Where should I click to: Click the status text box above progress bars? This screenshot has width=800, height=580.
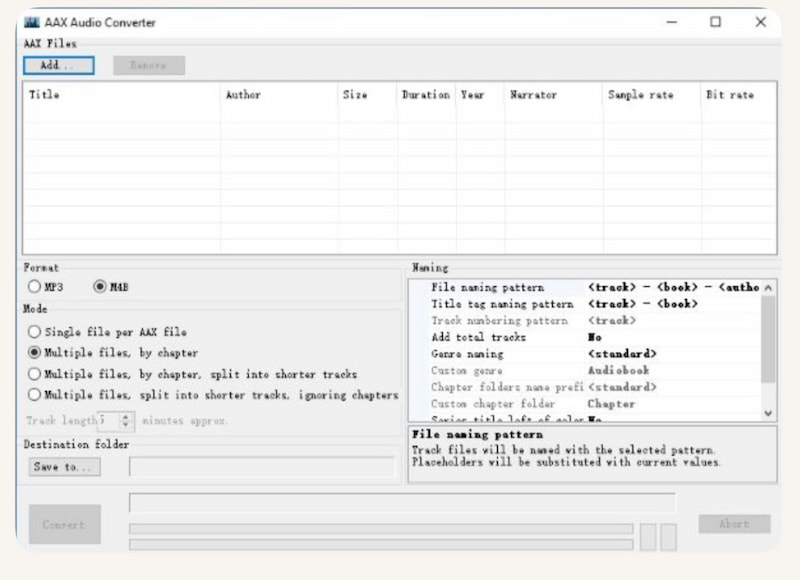403,502
